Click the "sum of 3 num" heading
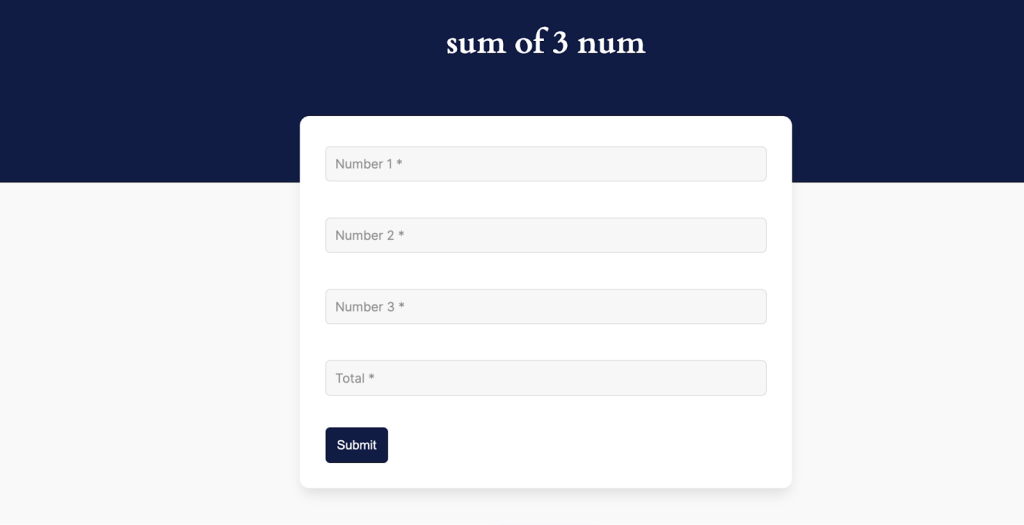Screen dimensions: 1024x525 545,43
